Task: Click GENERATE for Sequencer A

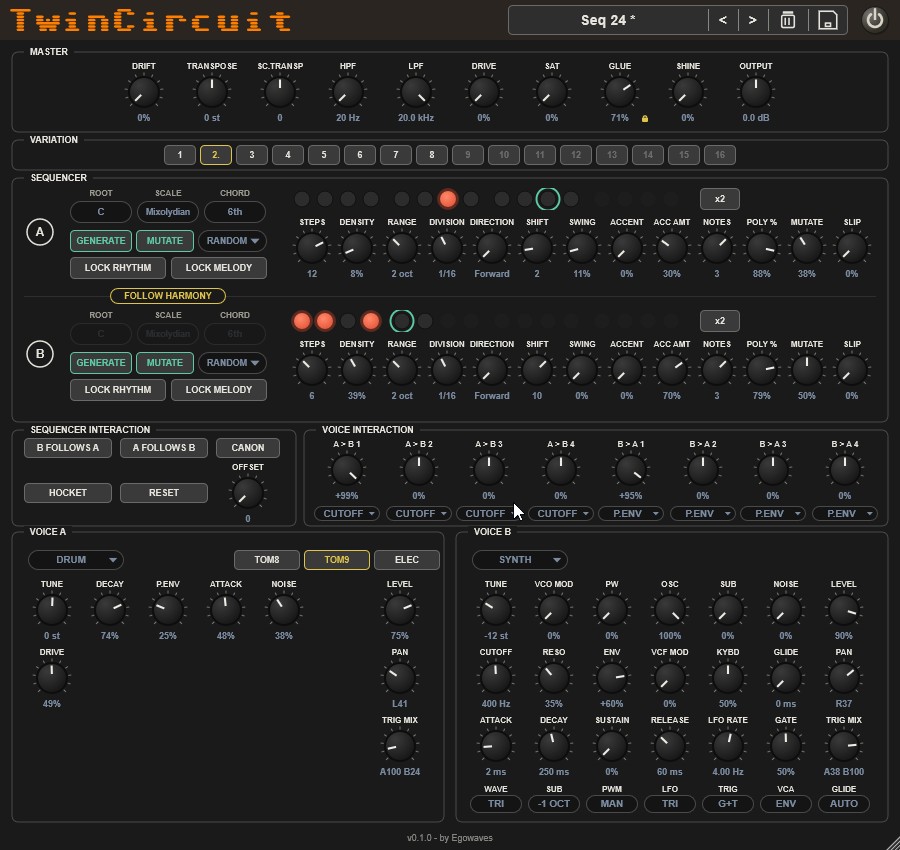Action: (x=101, y=241)
